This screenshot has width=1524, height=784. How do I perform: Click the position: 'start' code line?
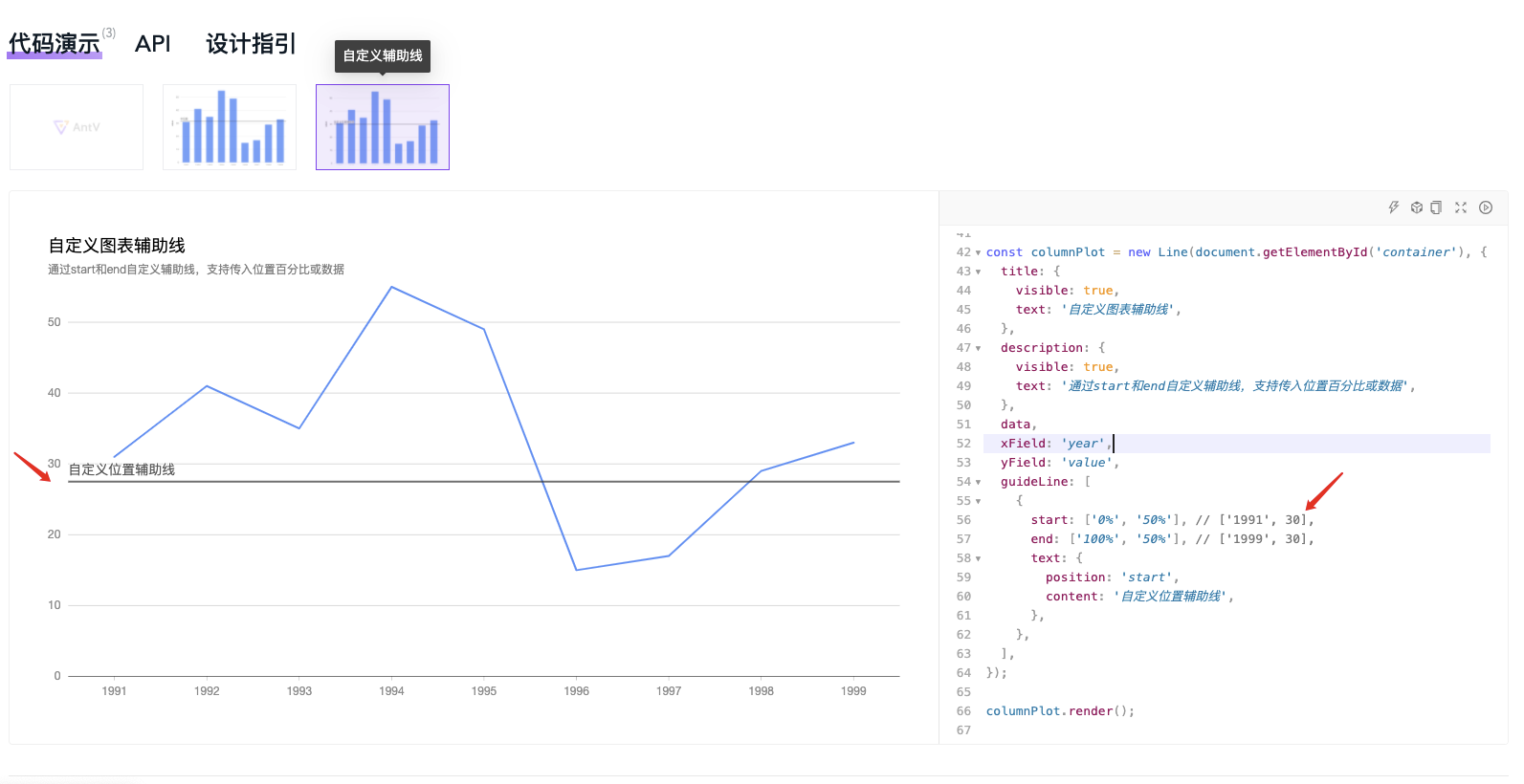1112,577
